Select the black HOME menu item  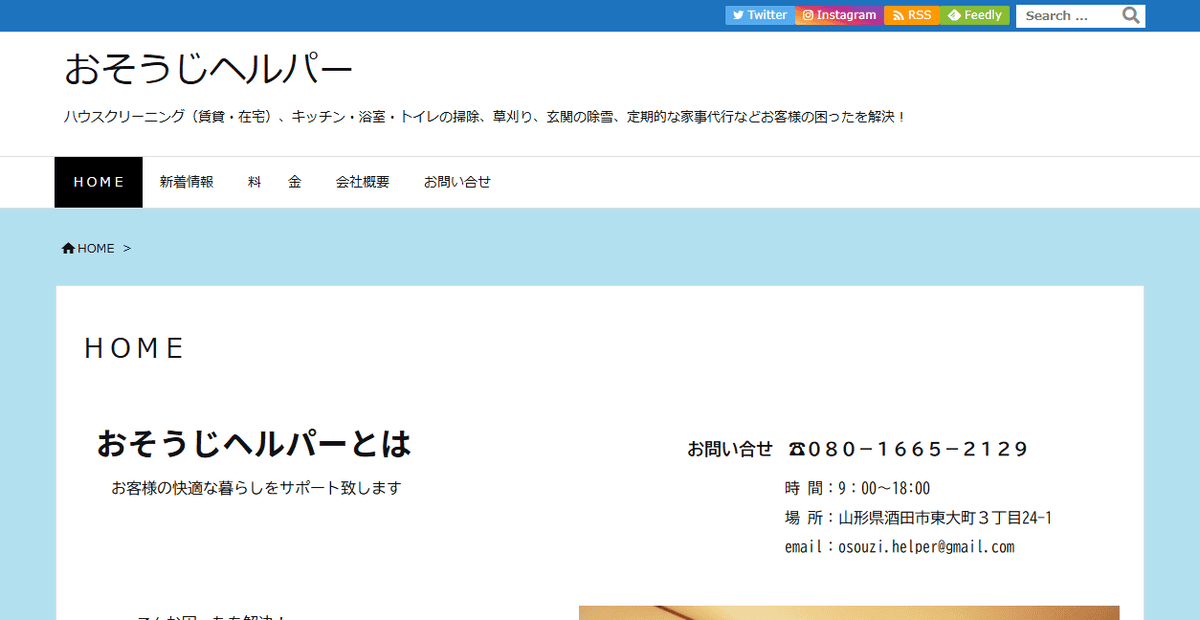point(99,182)
